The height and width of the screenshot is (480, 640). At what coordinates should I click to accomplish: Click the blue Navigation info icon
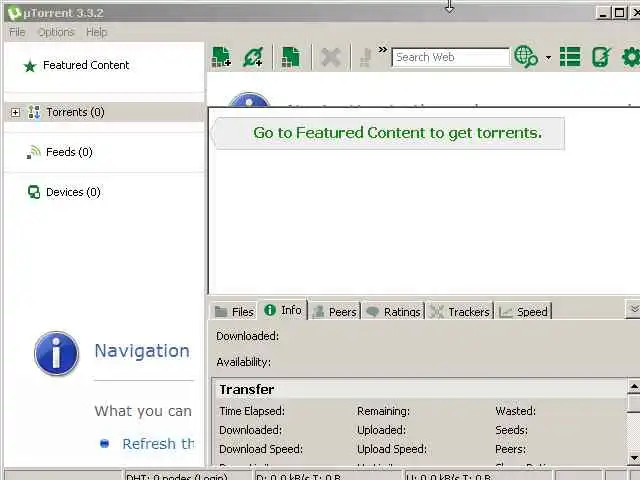click(x=56, y=353)
